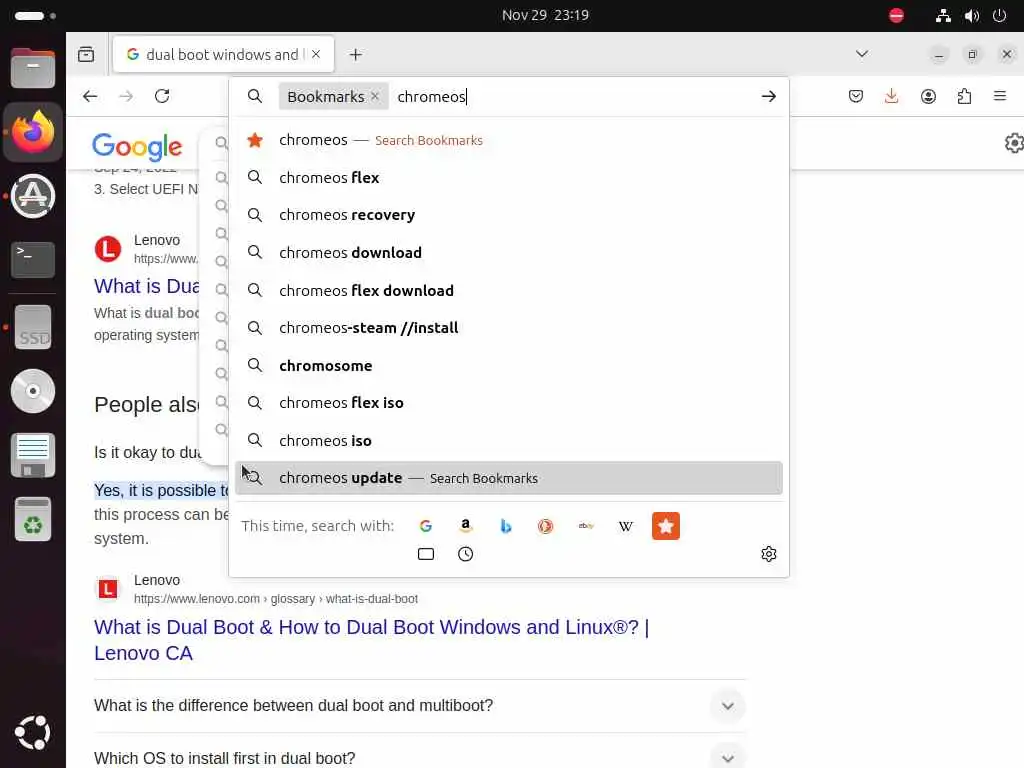Open Terminal from the dock
The height and width of the screenshot is (768, 1024).
coord(33,260)
